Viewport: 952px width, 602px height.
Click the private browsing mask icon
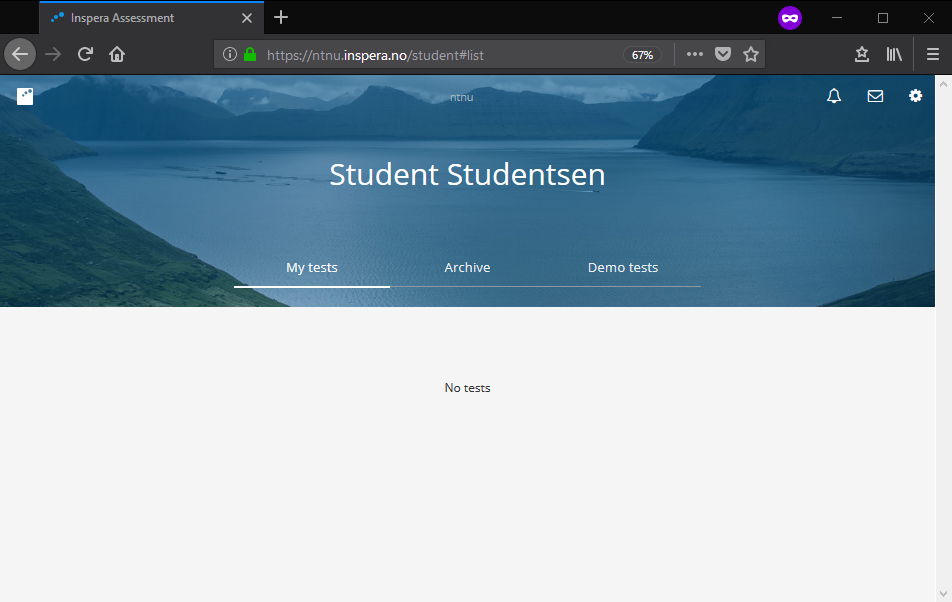tap(790, 18)
